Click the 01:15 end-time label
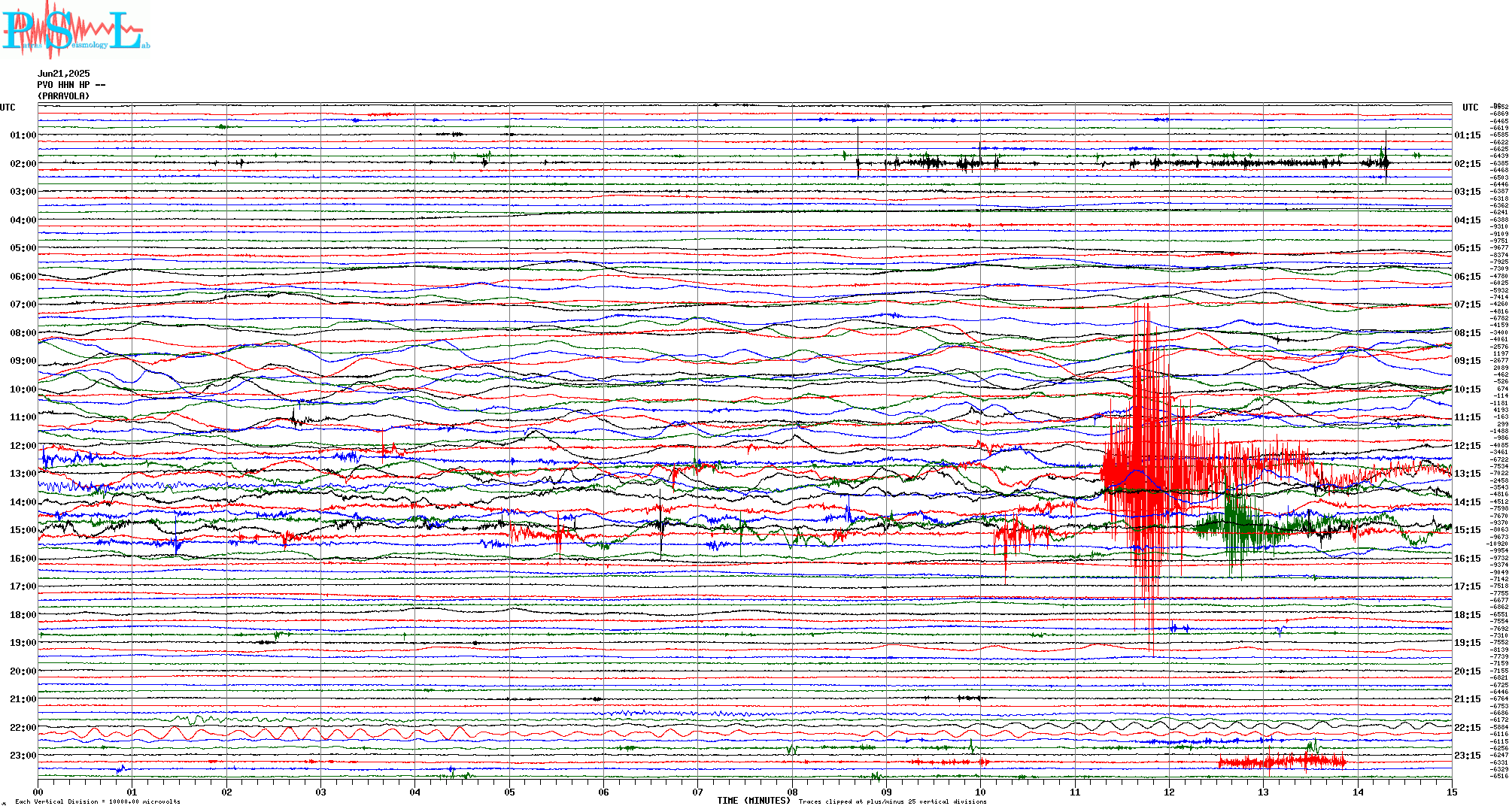This screenshot has height=812, width=1512. (1468, 135)
